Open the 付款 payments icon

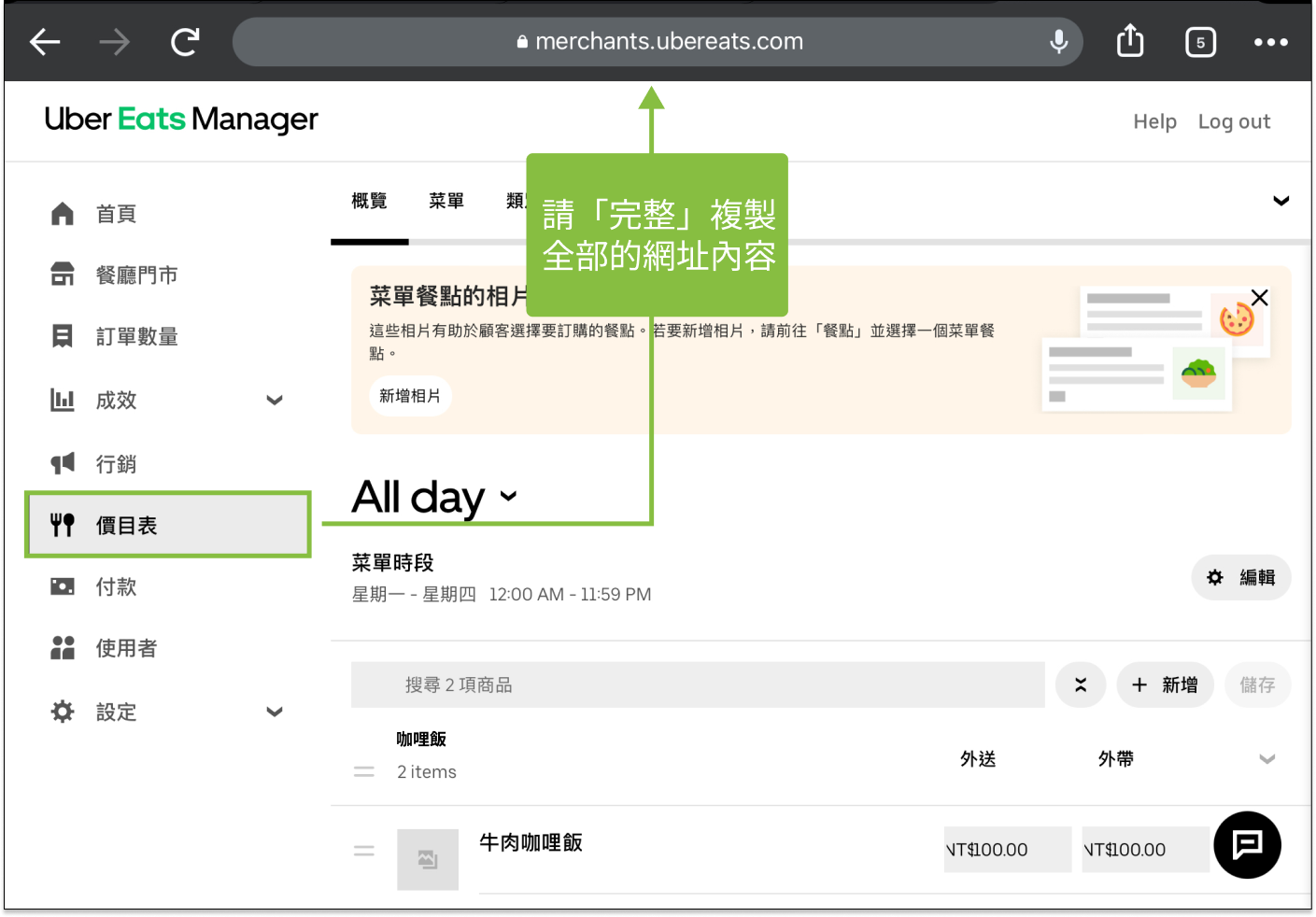(62, 586)
